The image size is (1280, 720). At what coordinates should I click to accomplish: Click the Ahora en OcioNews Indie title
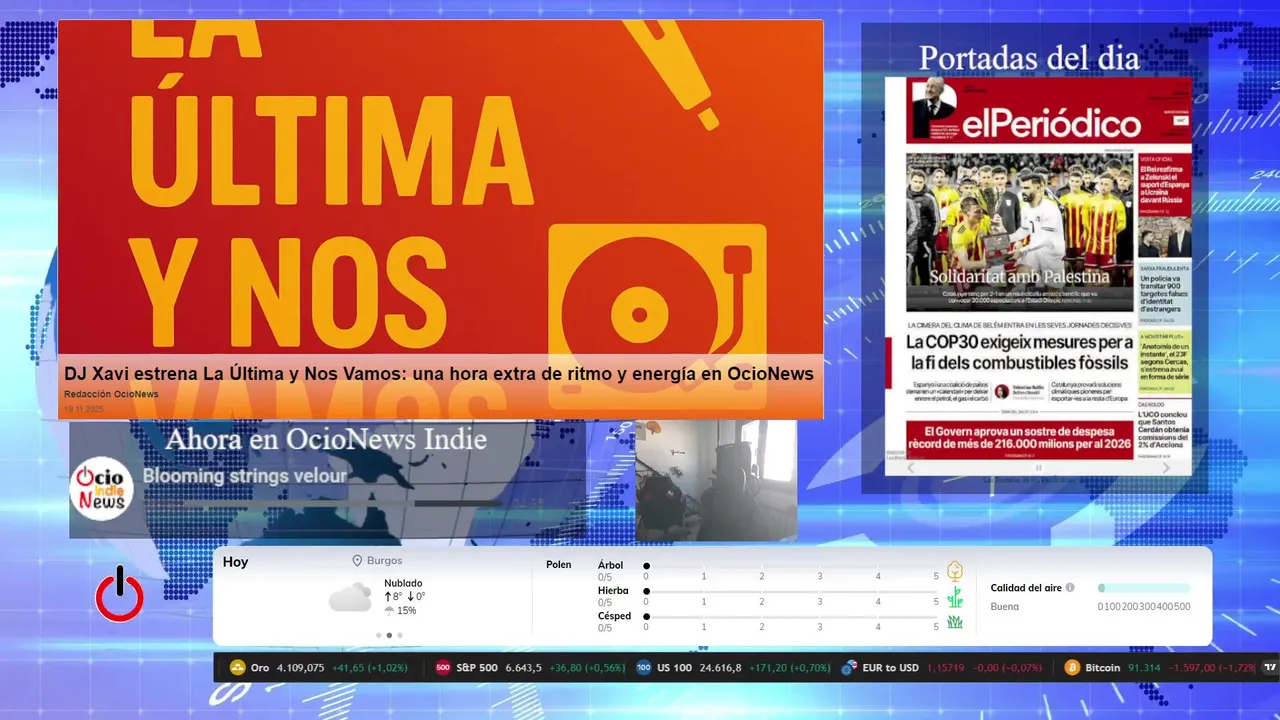[326, 439]
